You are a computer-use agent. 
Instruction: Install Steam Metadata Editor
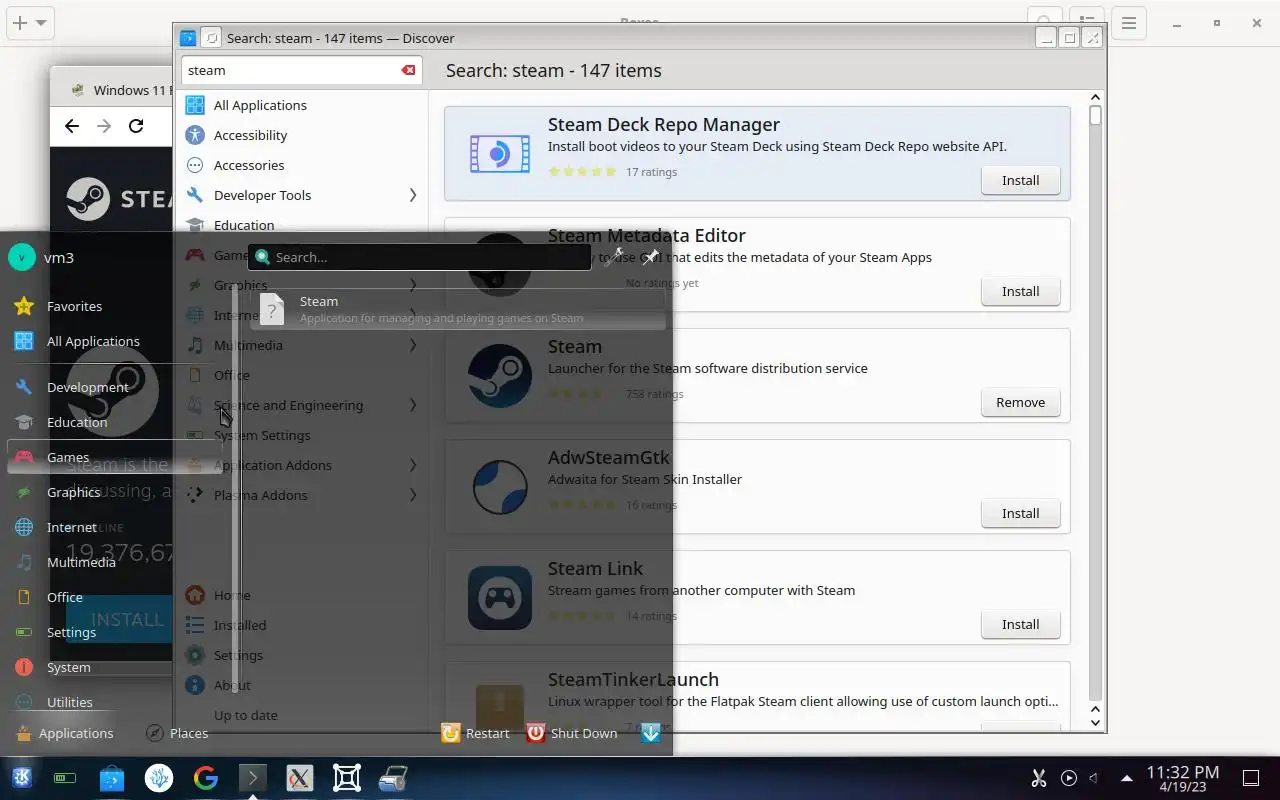1020,291
